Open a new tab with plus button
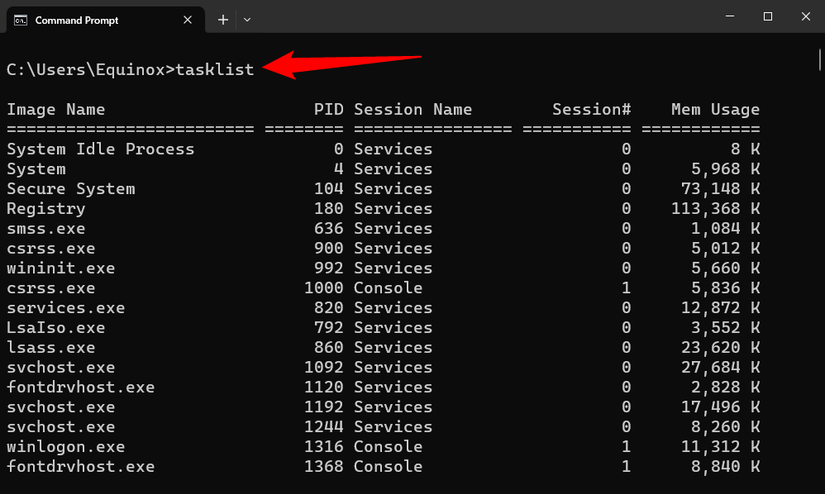The width and height of the screenshot is (825, 494). [223, 20]
